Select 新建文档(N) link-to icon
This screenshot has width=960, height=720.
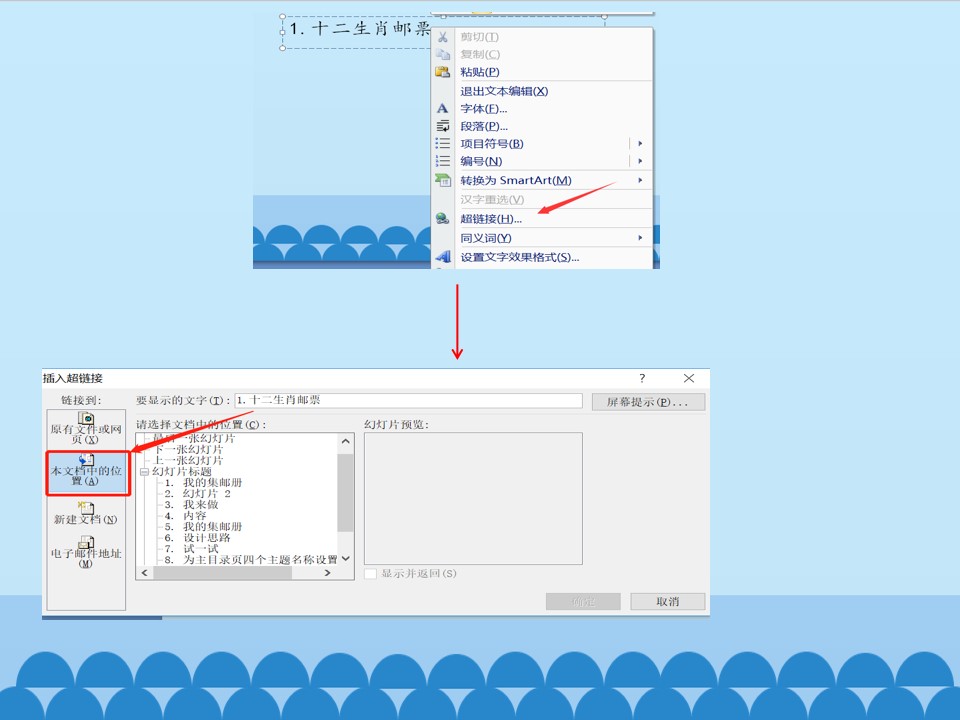(86, 508)
